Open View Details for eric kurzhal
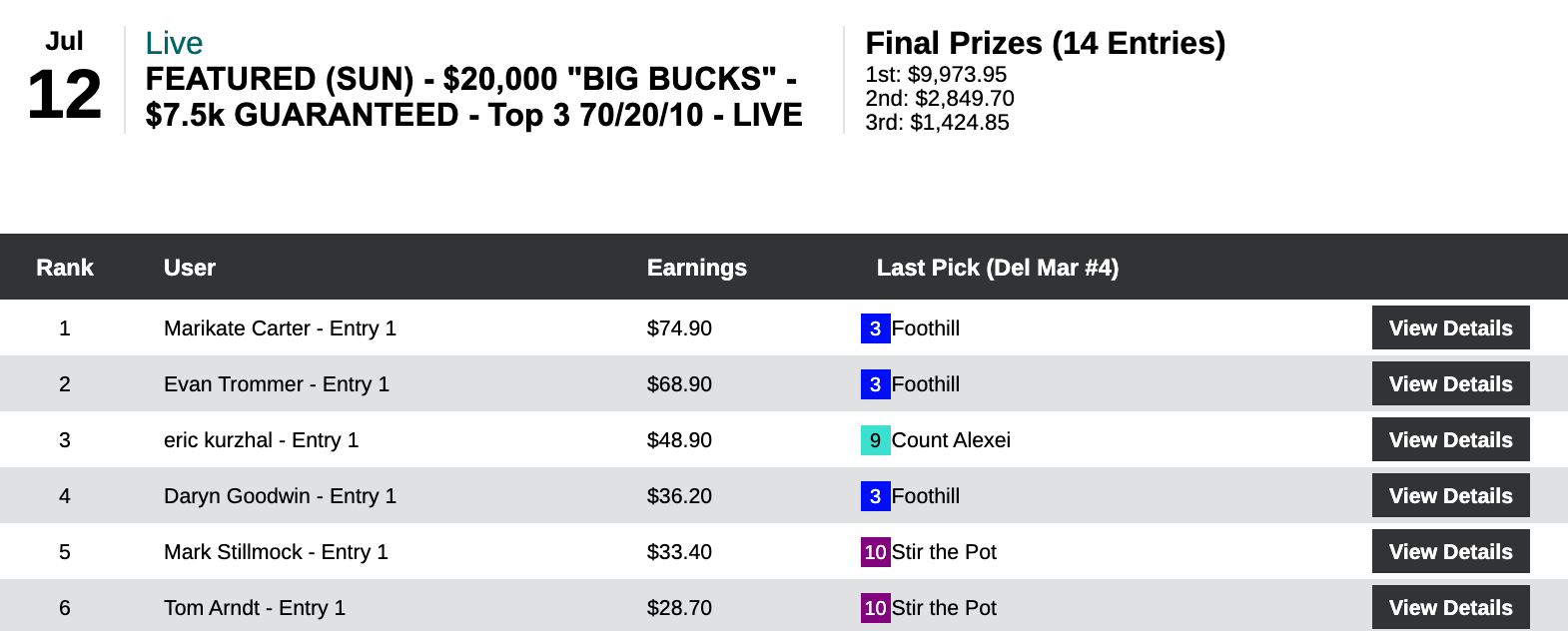 pyautogui.click(x=1450, y=440)
